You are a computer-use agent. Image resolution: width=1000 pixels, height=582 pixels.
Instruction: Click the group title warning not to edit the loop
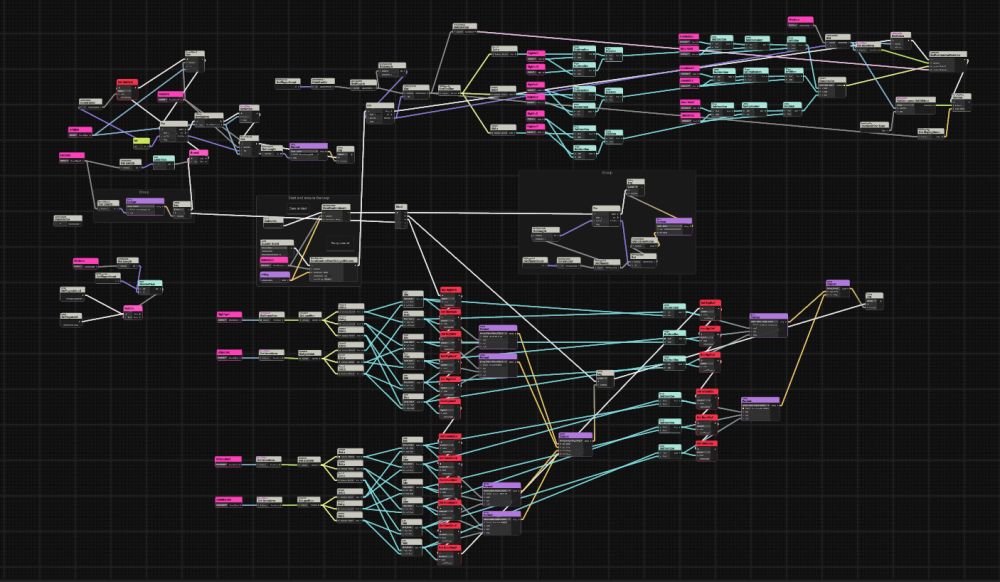point(308,197)
